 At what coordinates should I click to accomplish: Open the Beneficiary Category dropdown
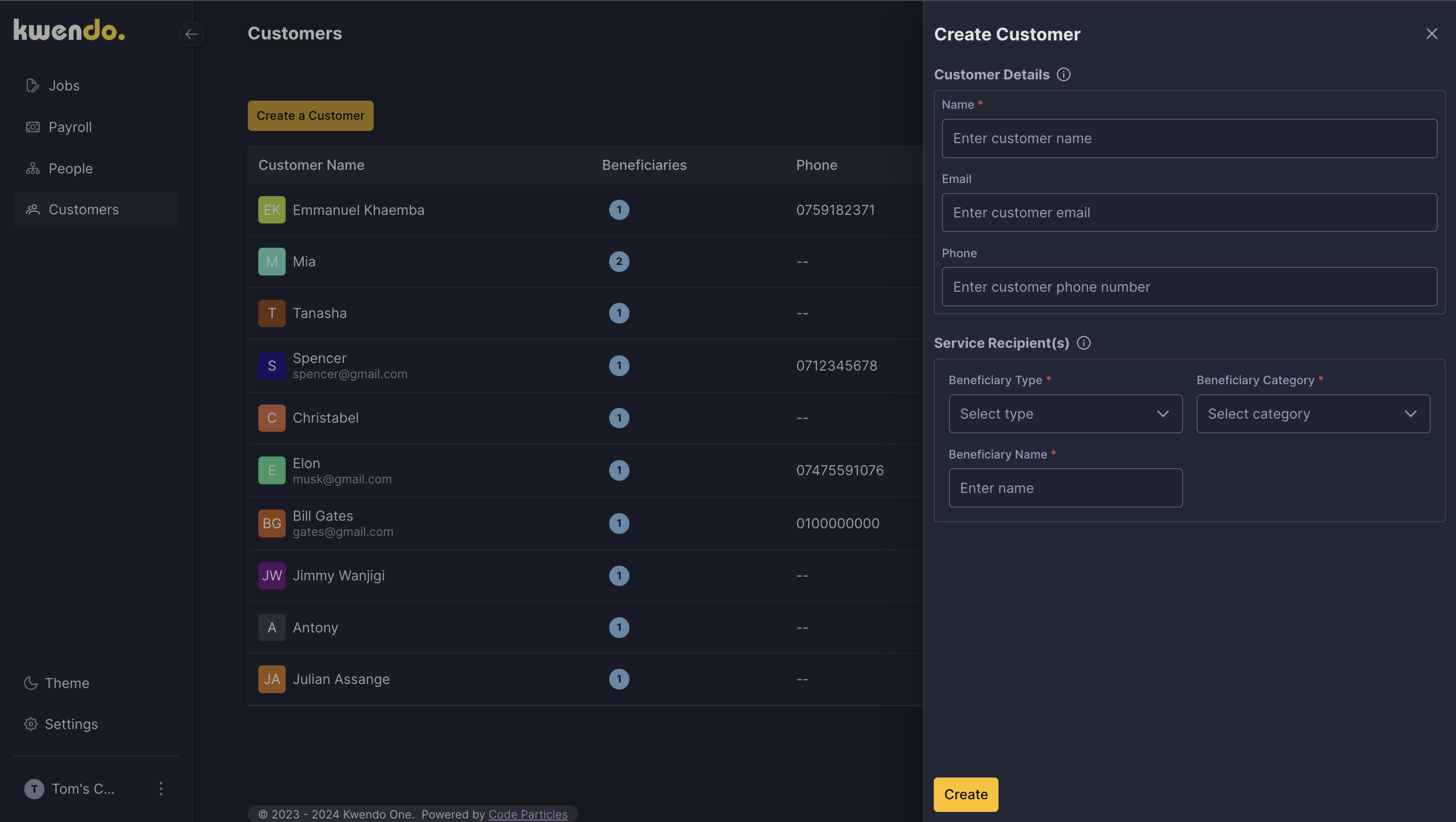click(x=1313, y=413)
